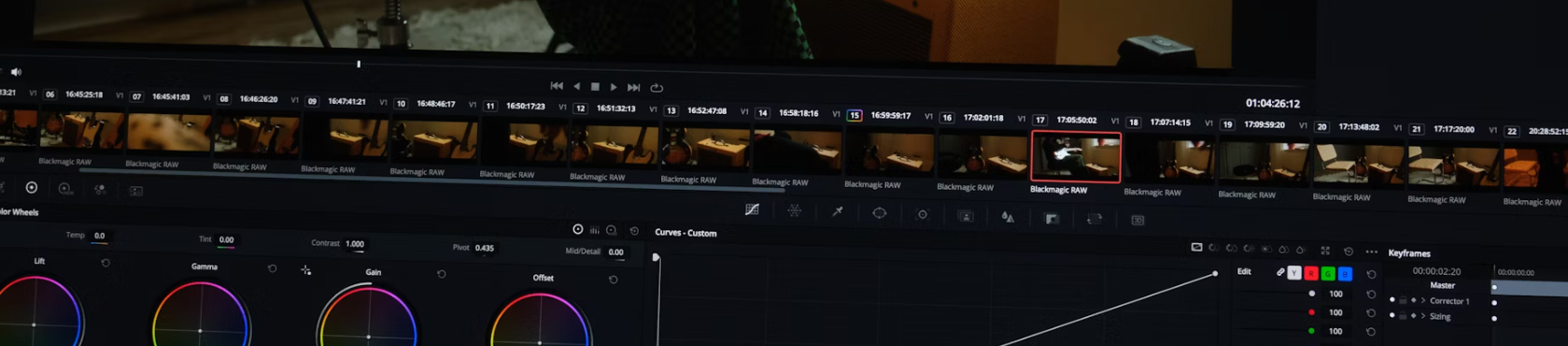Mute audio with the speaker icon
The width and height of the screenshot is (1568, 346).
(16, 71)
